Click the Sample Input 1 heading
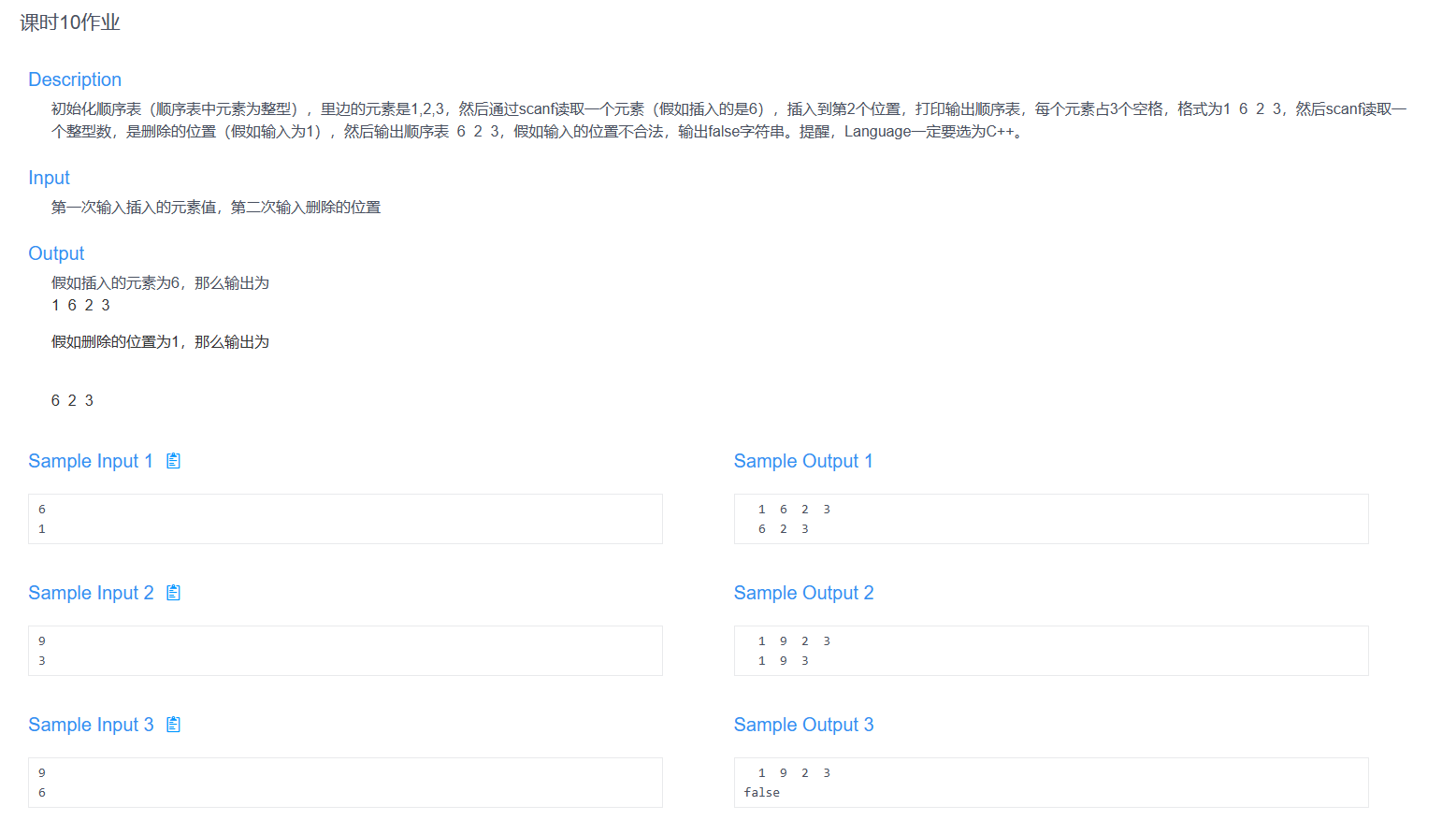 coord(91,461)
